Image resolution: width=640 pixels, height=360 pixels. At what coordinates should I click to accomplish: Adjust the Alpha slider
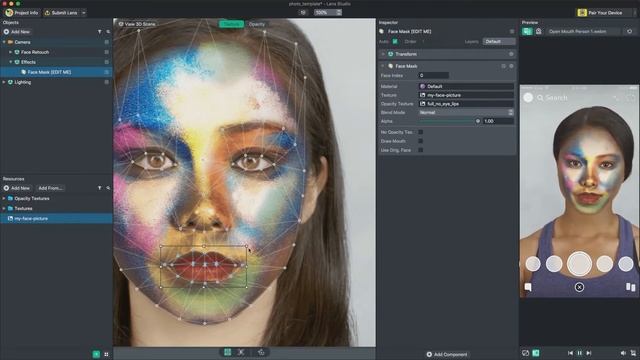[449, 121]
